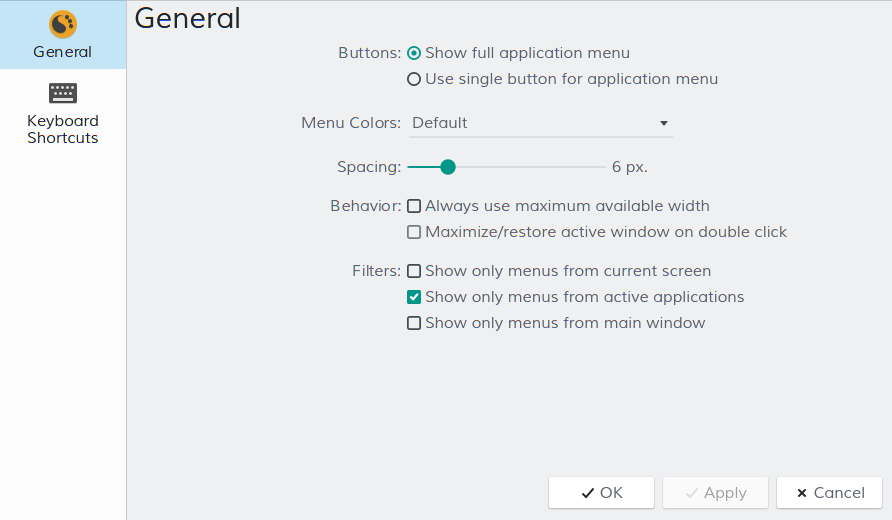Click the Spacing slider handle
892x520 pixels.
pyautogui.click(x=448, y=167)
